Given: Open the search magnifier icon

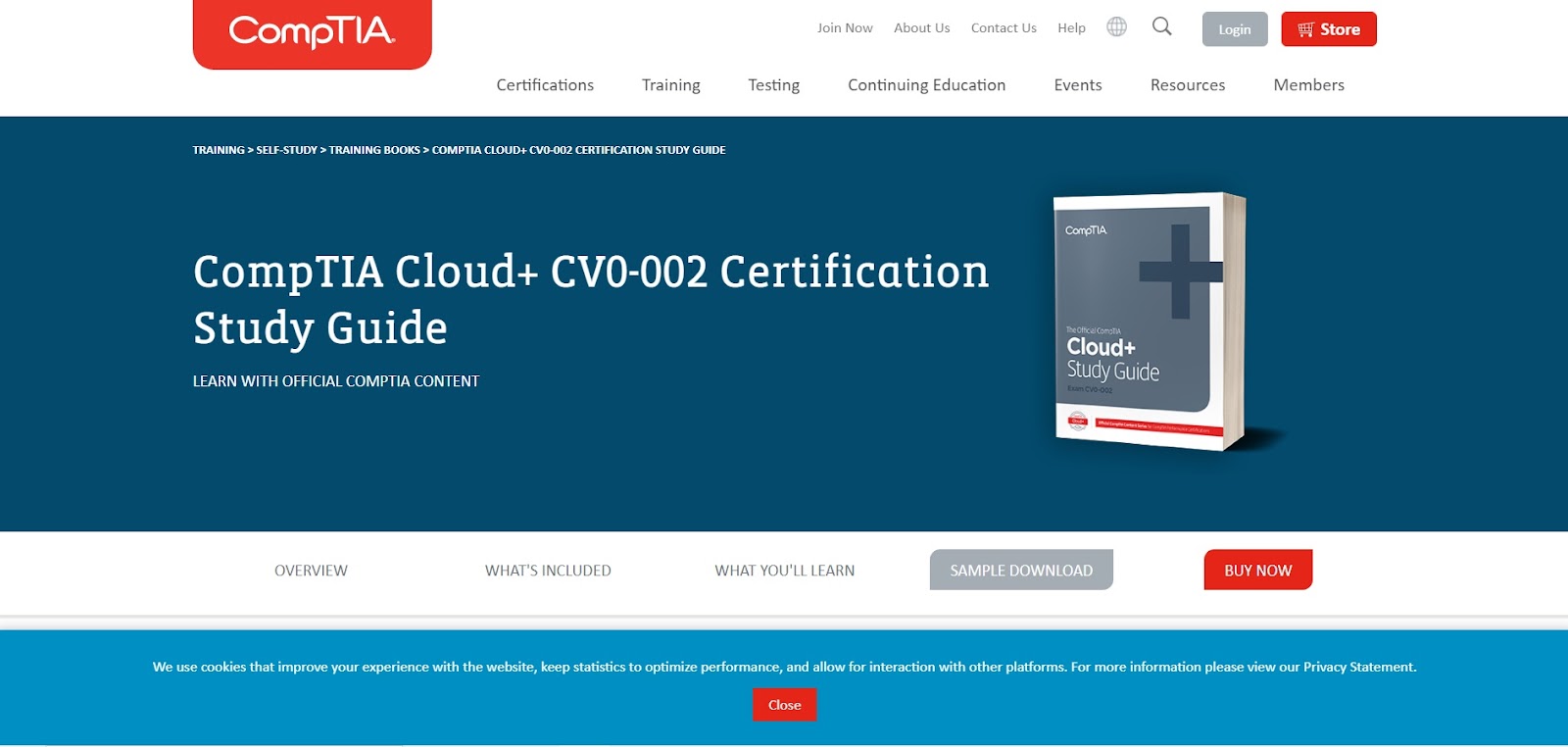Looking at the screenshot, I should [x=1161, y=26].
